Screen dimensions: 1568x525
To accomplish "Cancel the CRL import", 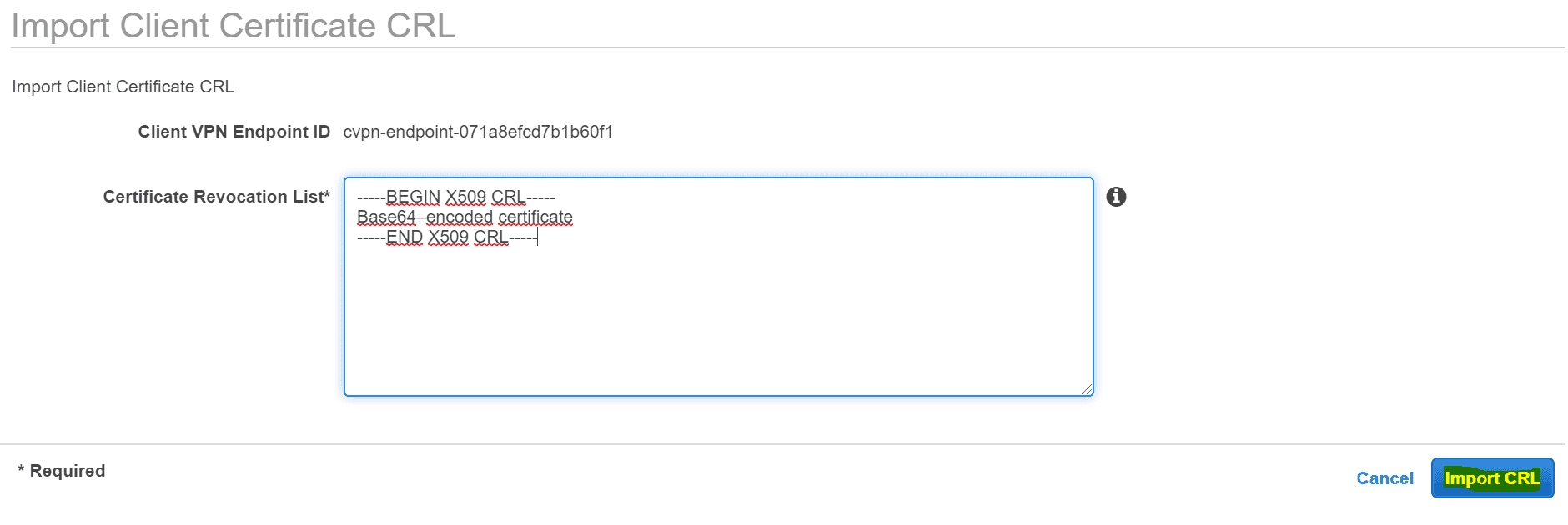I will pyautogui.click(x=1385, y=478).
